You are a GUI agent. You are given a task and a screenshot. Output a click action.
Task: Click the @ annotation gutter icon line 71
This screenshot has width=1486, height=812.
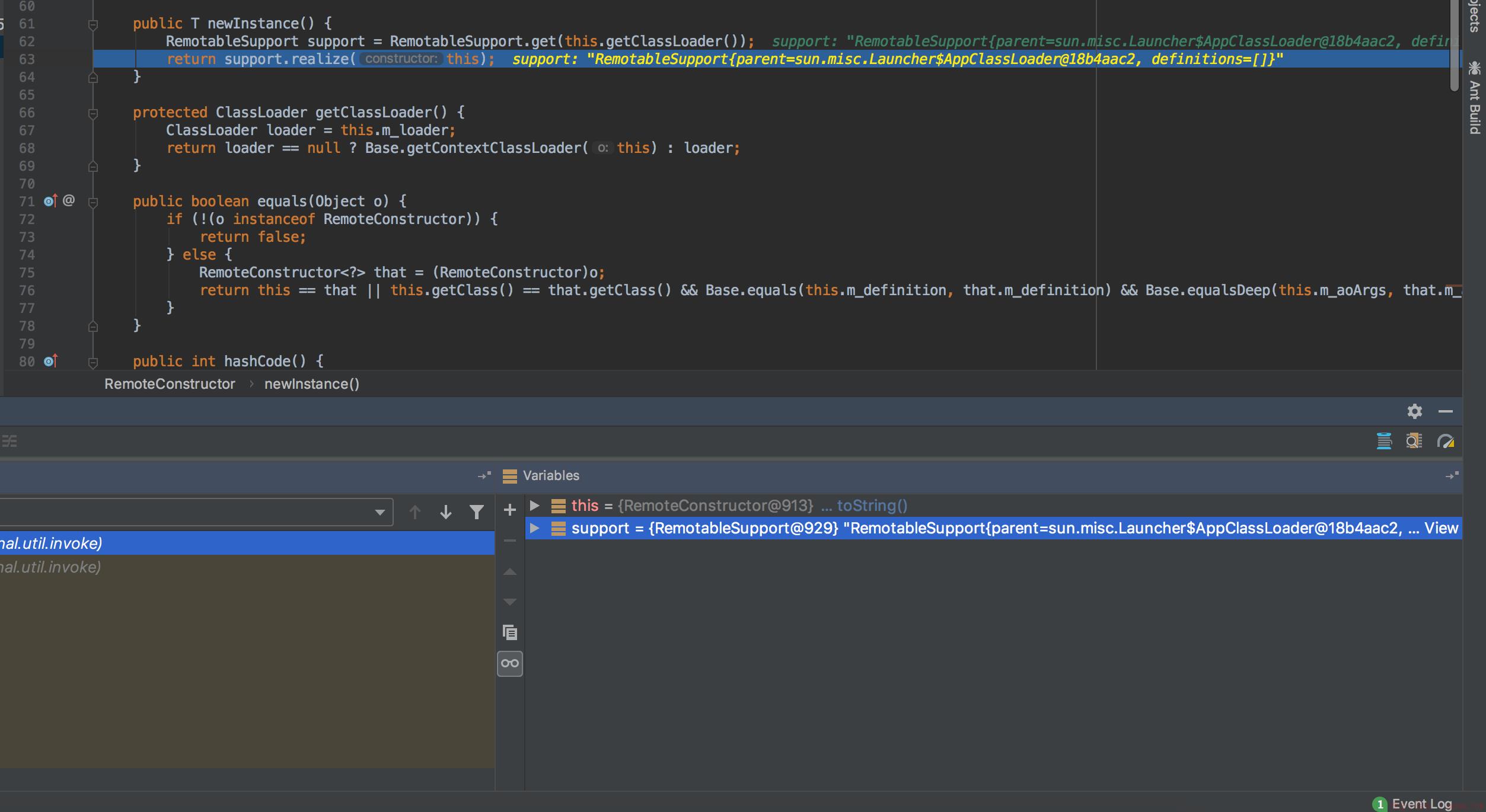point(69,200)
